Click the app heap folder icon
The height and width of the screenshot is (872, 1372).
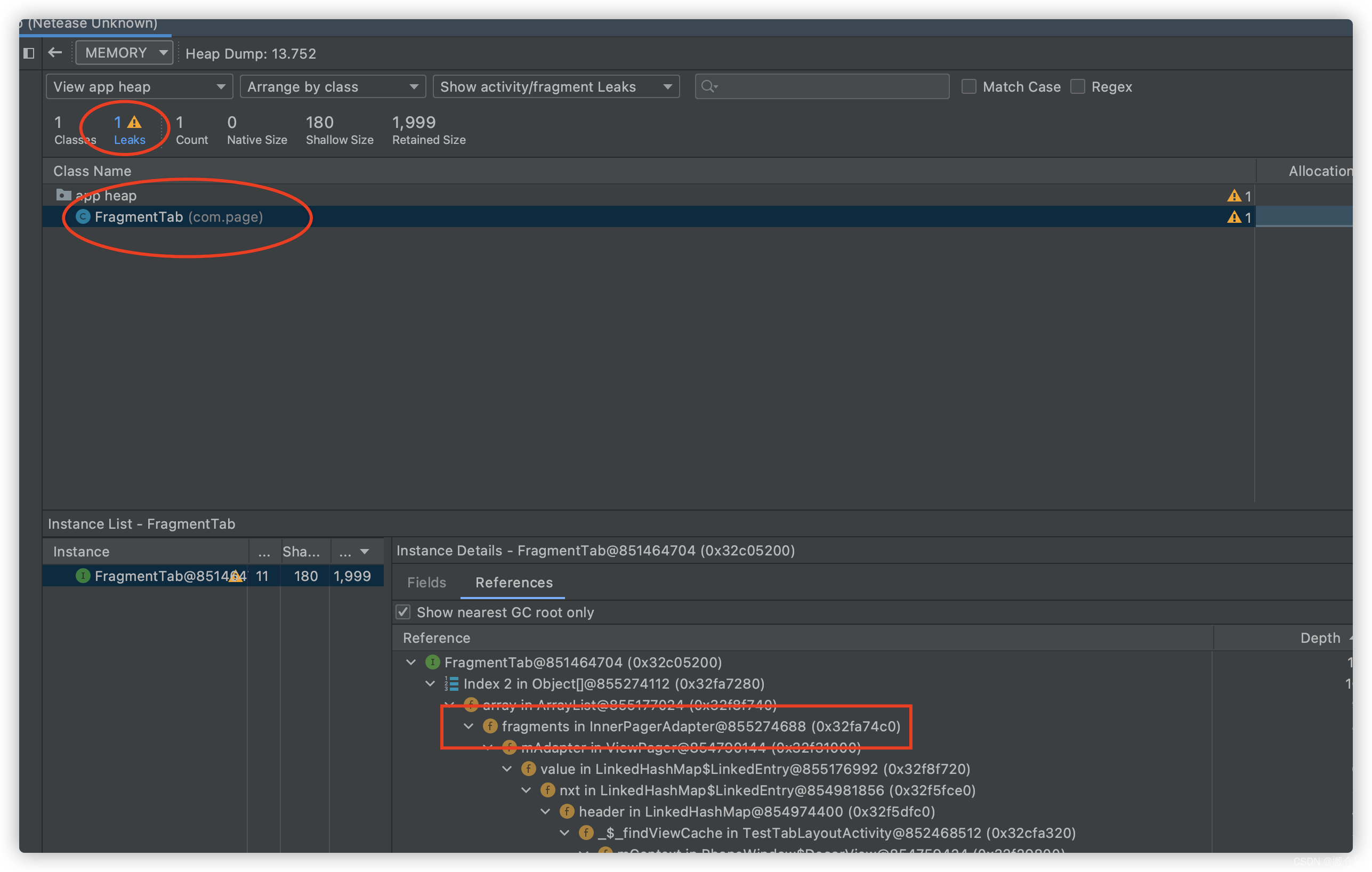[x=63, y=196]
